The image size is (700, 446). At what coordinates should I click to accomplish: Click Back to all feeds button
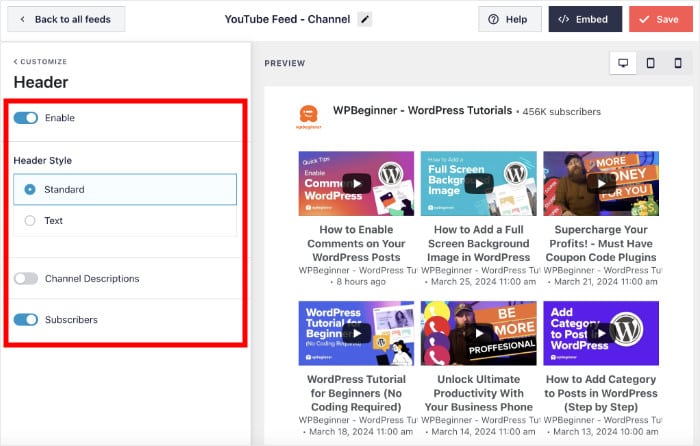tap(66, 19)
